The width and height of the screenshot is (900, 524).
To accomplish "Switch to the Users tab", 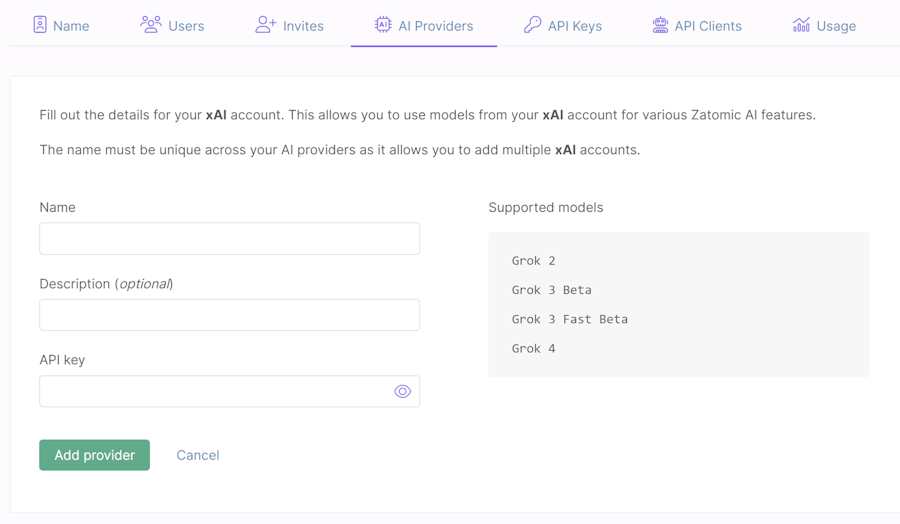I will coord(172,25).
